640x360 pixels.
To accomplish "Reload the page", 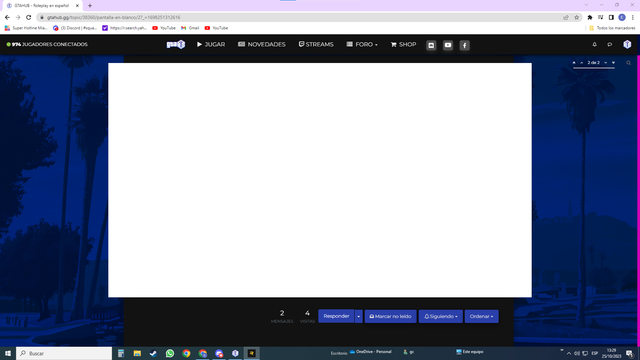I will [29, 18].
